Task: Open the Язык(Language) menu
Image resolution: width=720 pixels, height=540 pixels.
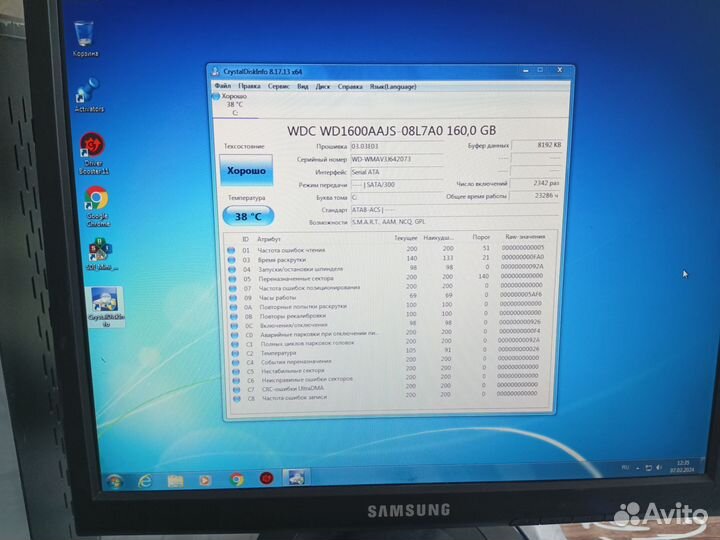Action: tap(393, 86)
